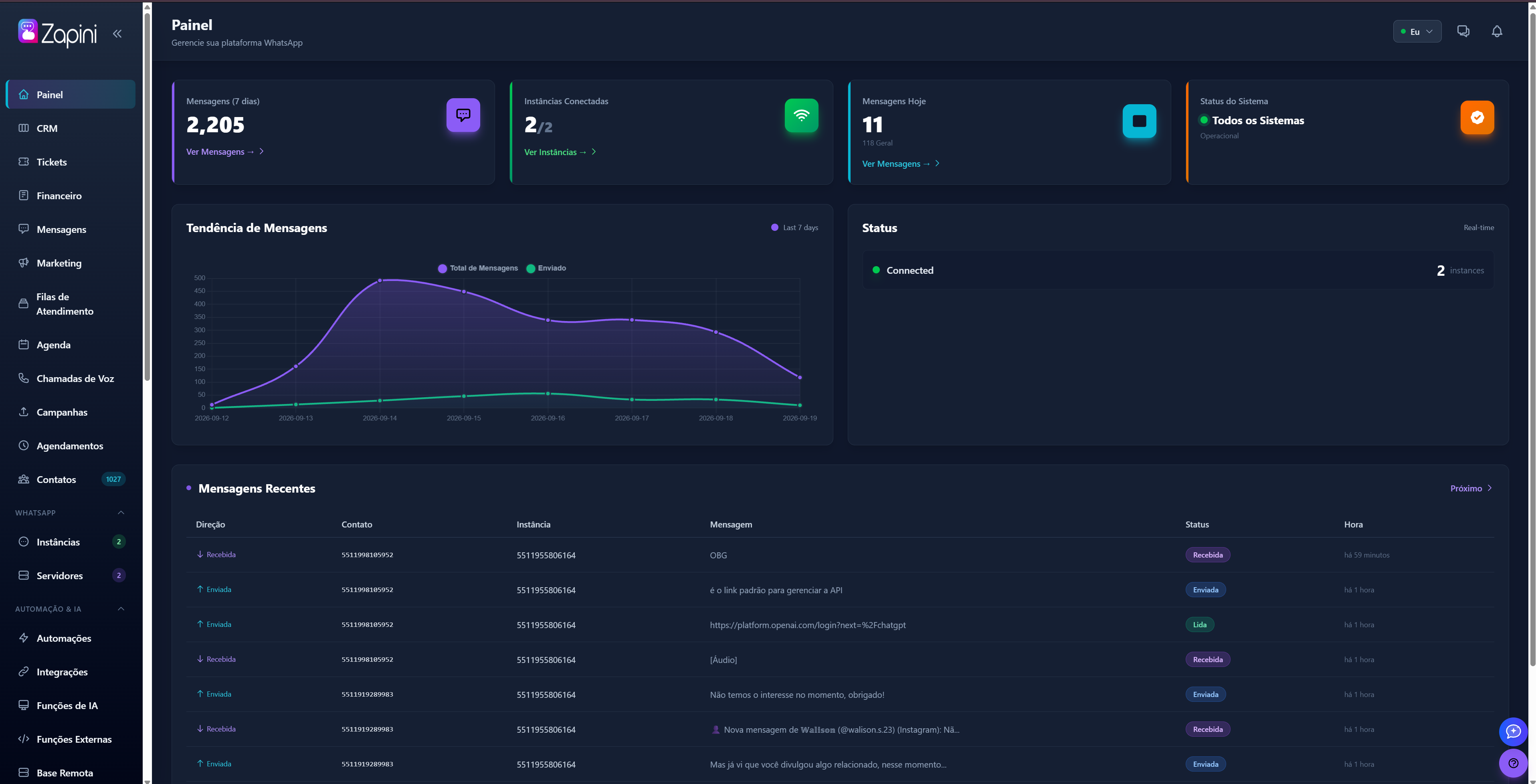Click Ver Instâncias link
Image resolution: width=1536 pixels, height=784 pixels.
coord(560,152)
